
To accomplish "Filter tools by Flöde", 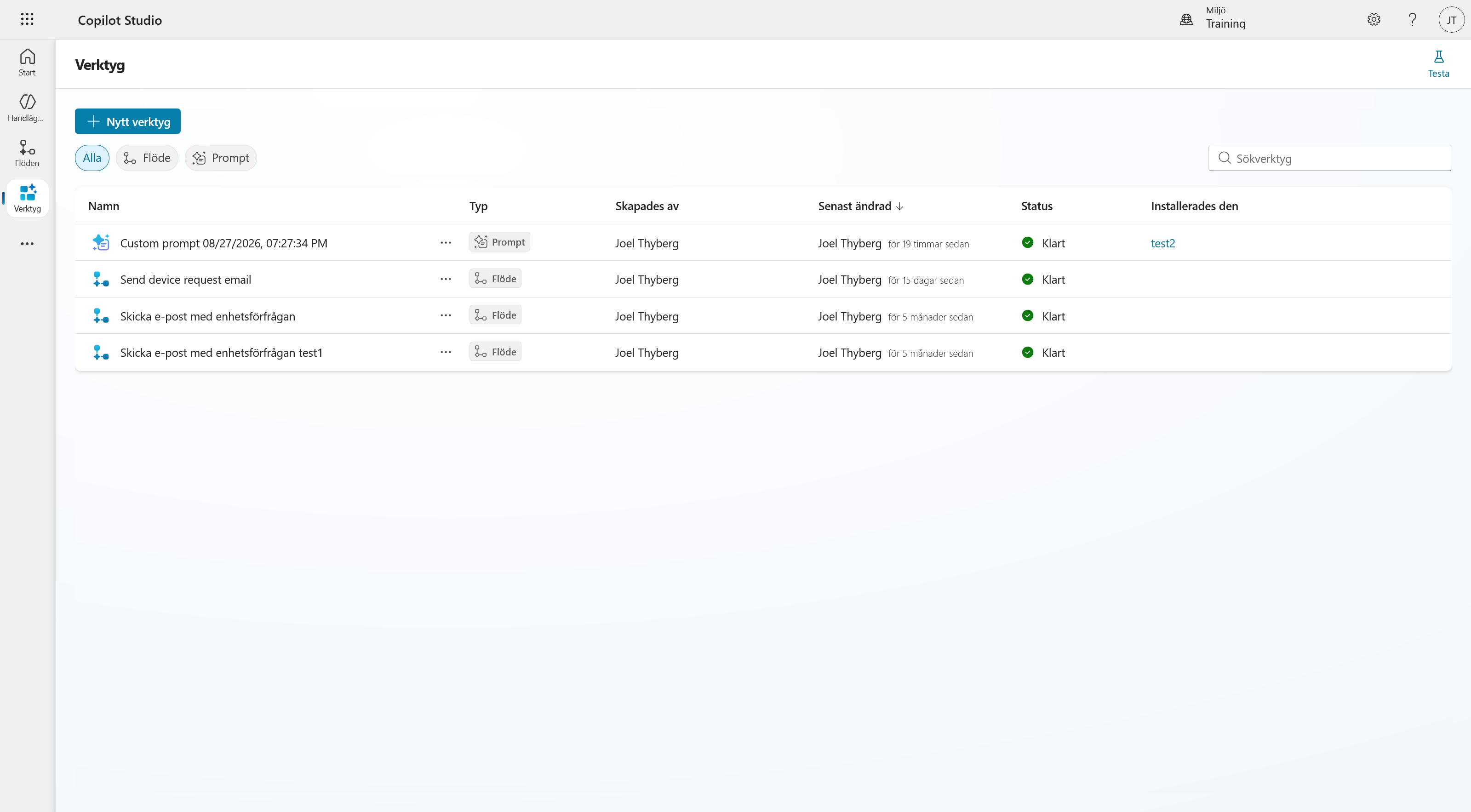I will pyautogui.click(x=147, y=158).
